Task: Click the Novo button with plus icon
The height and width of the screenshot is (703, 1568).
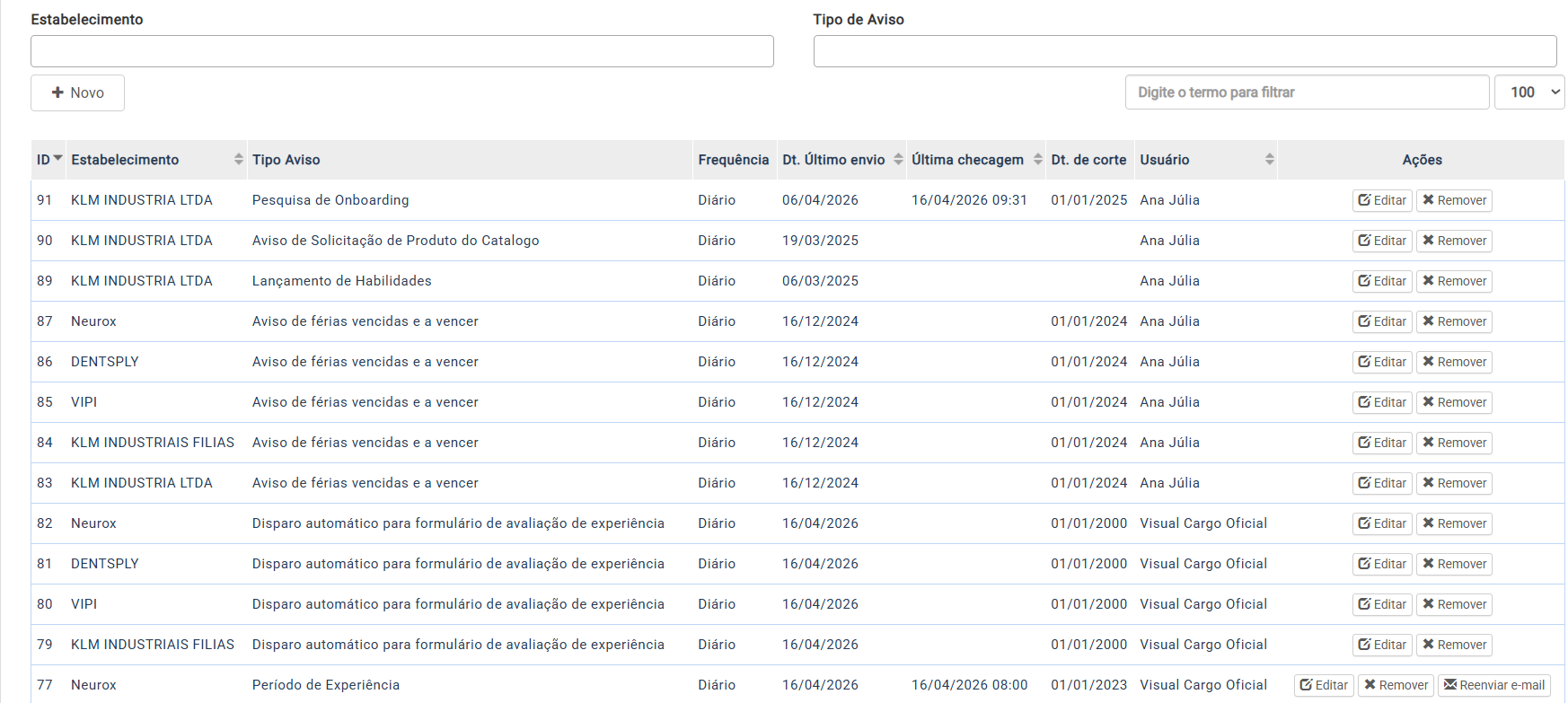Action: [77, 92]
